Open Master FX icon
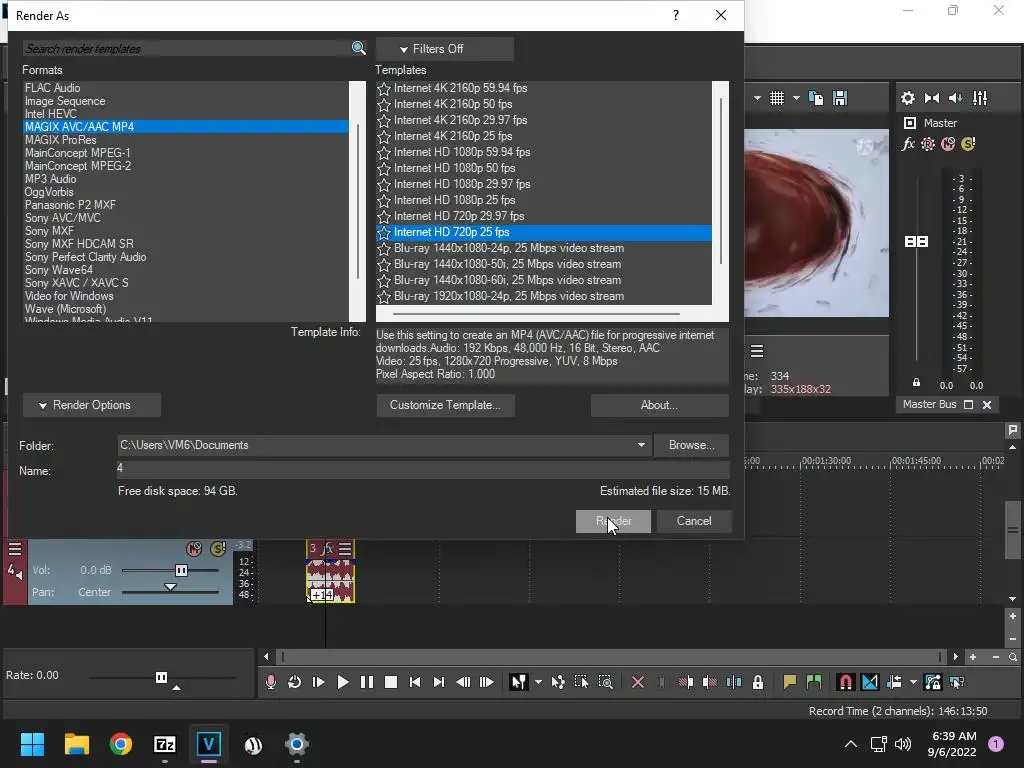Viewport: 1024px width, 768px height. (908, 144)
